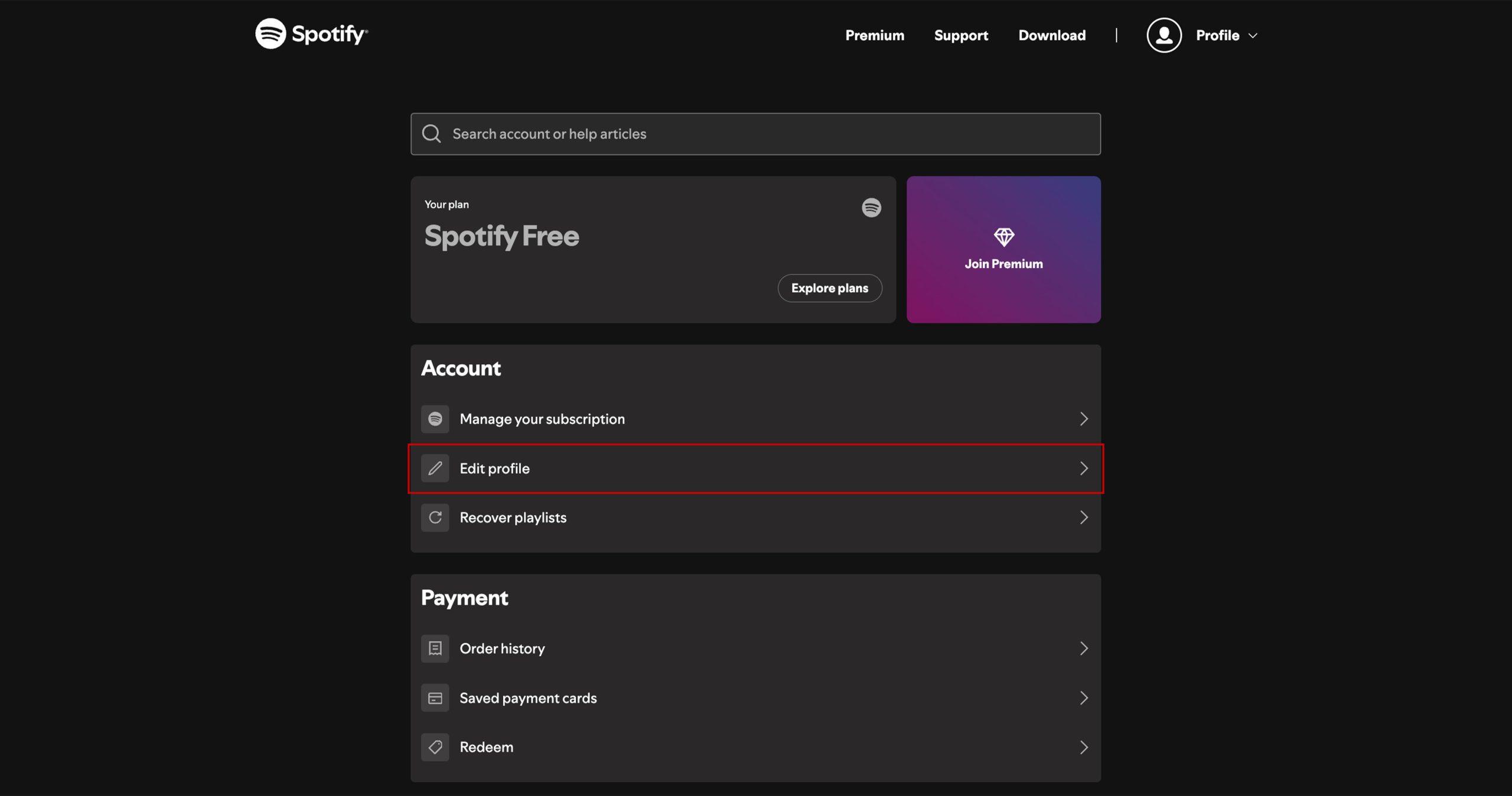
Task: Click the Spotify icon beside Manage your subscription
Action: tap(435, 419)
